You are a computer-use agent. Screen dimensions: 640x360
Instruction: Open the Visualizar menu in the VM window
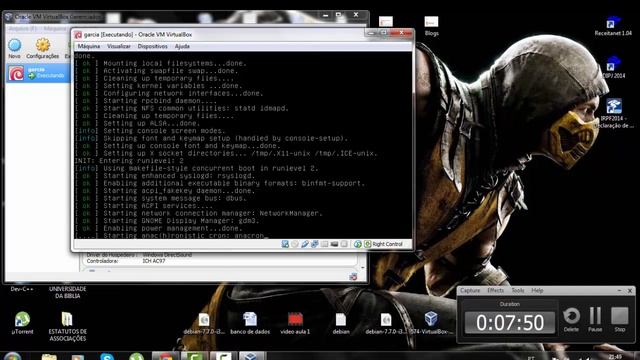click(x=119, y=47)
